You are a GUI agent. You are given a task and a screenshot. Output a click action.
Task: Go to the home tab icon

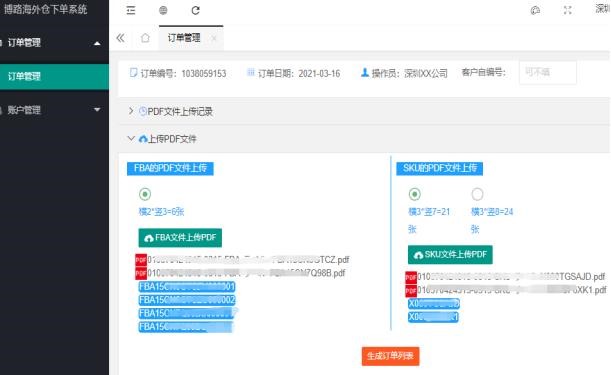point(145,38)
